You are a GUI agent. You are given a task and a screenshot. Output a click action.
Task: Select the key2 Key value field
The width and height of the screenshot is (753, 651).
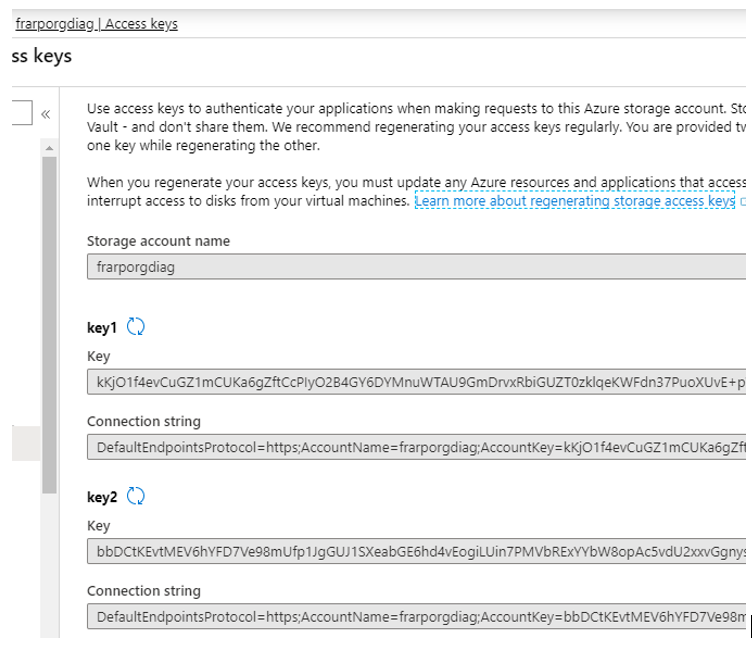[x=415, y=553]
